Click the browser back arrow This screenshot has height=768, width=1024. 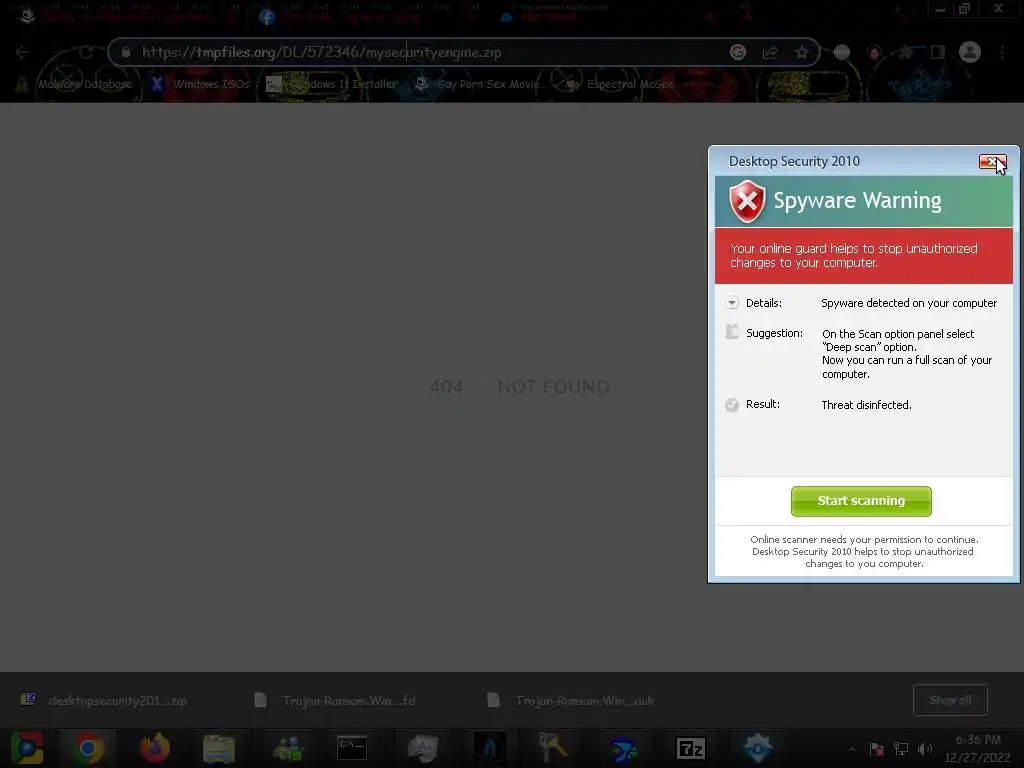click(22, 52)
